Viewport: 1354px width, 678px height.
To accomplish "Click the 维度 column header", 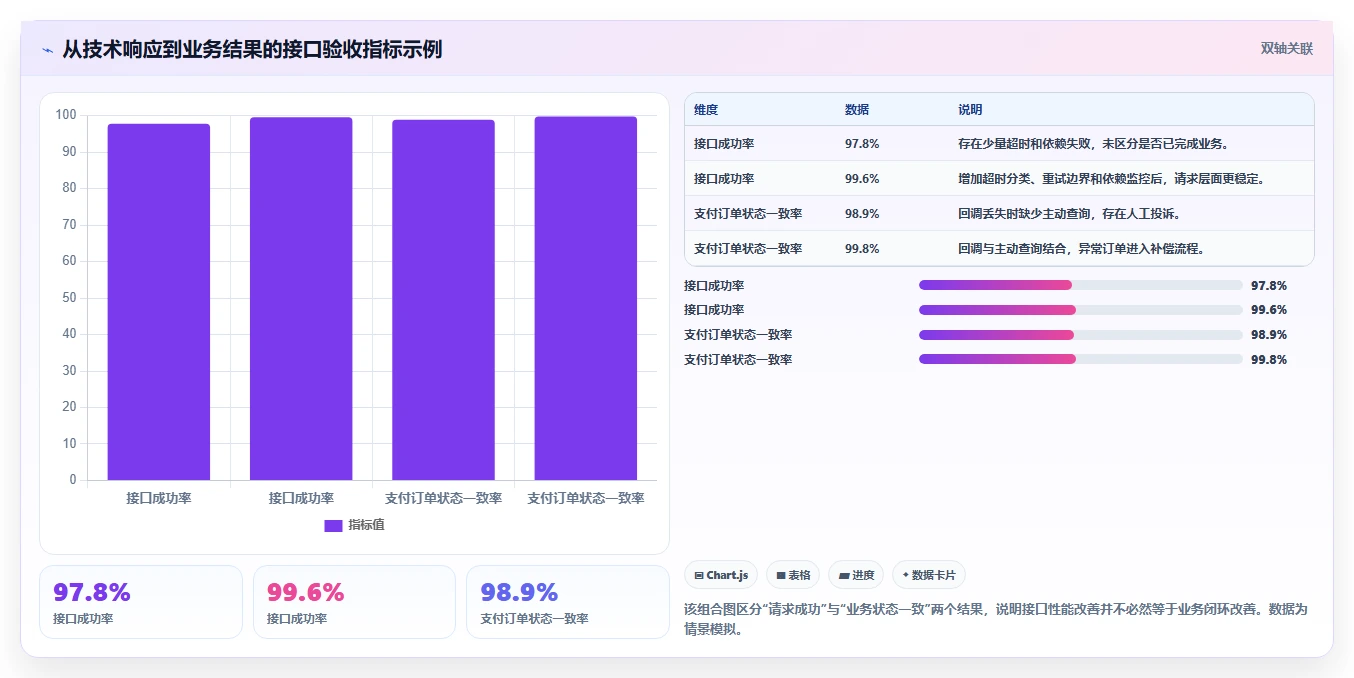I will click(706, 110).
